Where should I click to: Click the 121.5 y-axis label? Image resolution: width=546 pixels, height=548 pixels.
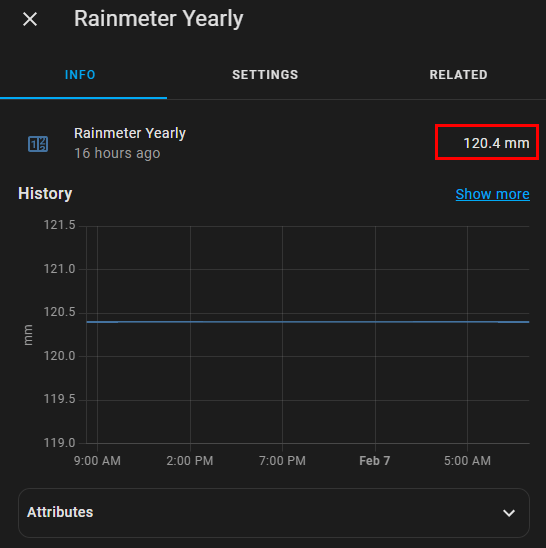[59, 225]
